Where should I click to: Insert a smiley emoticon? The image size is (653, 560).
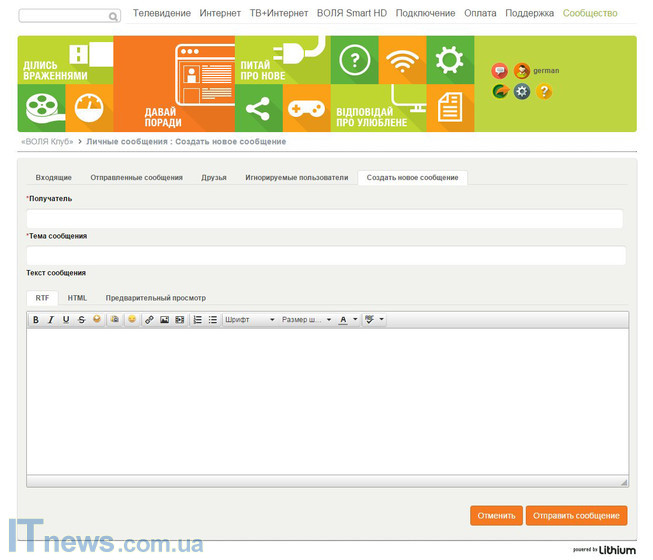click(131, 320)
